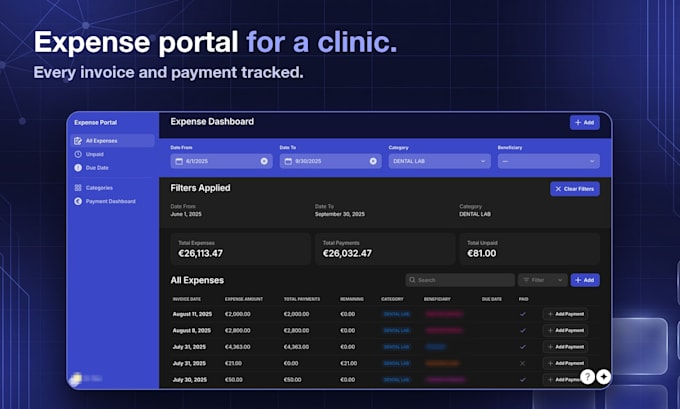Click the Add button in dashboard header
The image size is (680, 409).
pos(585,123)
